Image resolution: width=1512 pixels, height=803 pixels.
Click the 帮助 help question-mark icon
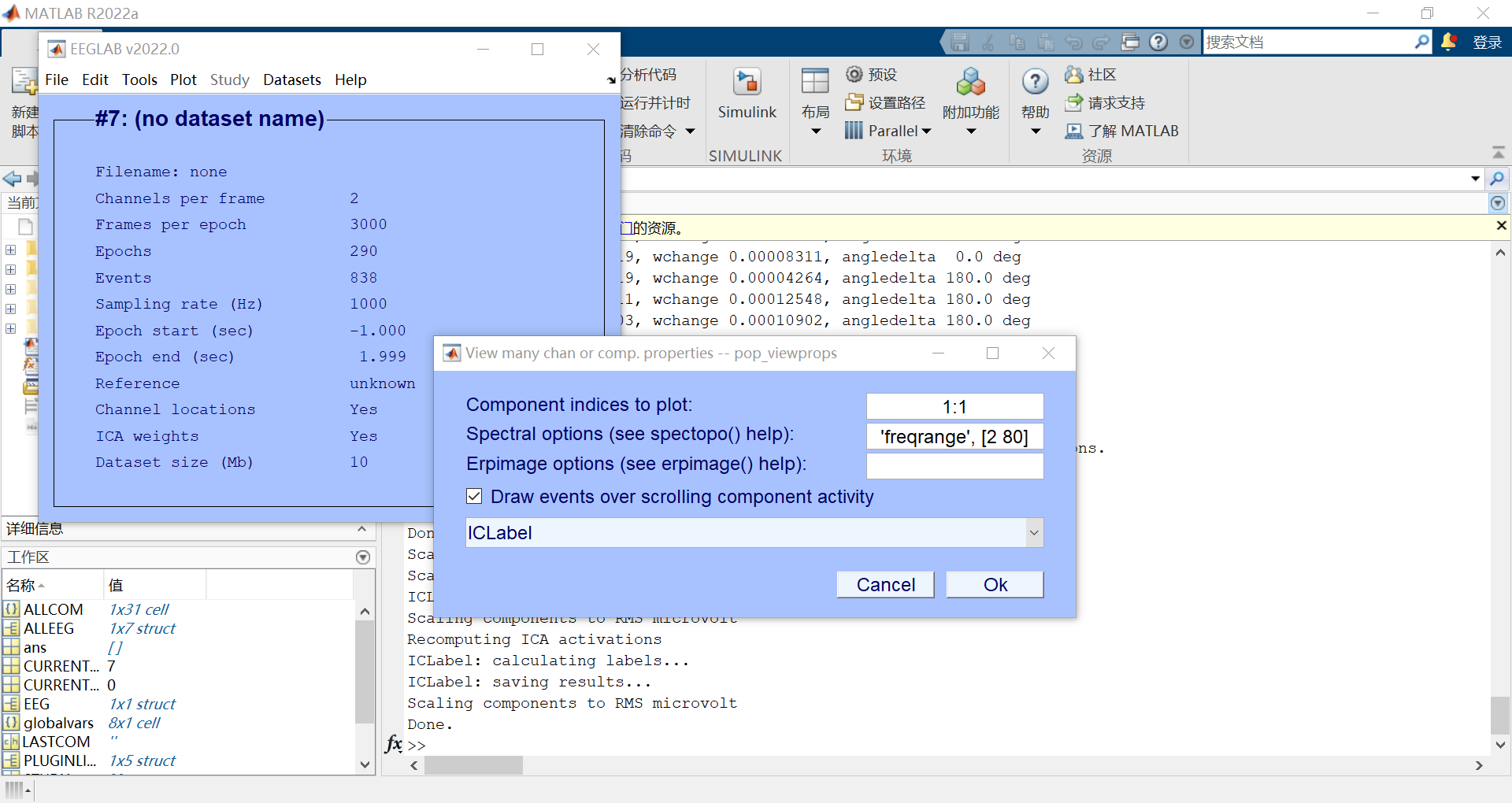tap(1035, 81)
